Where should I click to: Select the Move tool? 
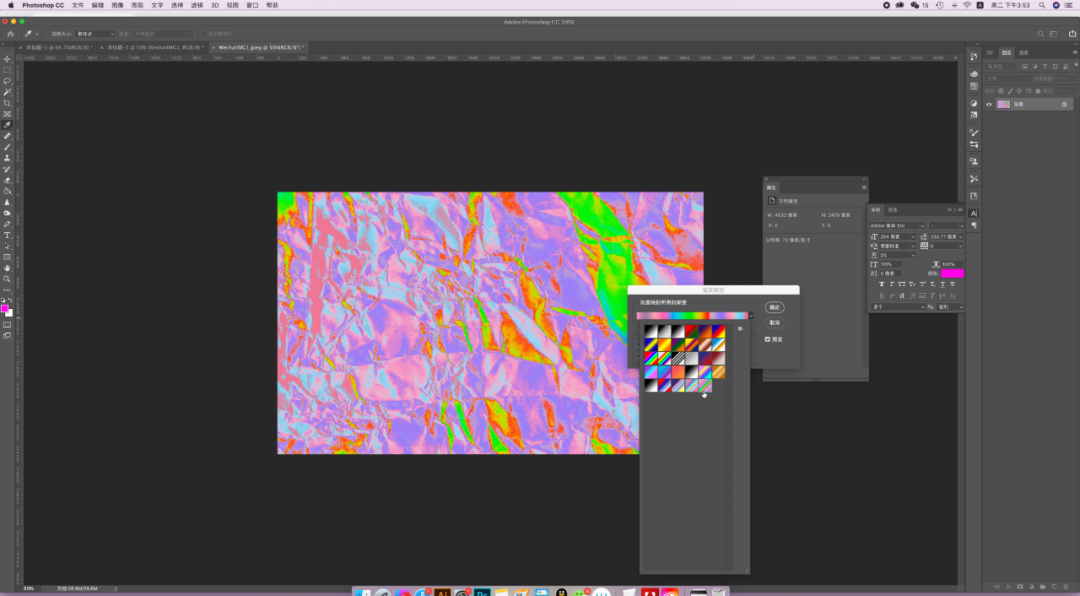[x=7, y=59]
